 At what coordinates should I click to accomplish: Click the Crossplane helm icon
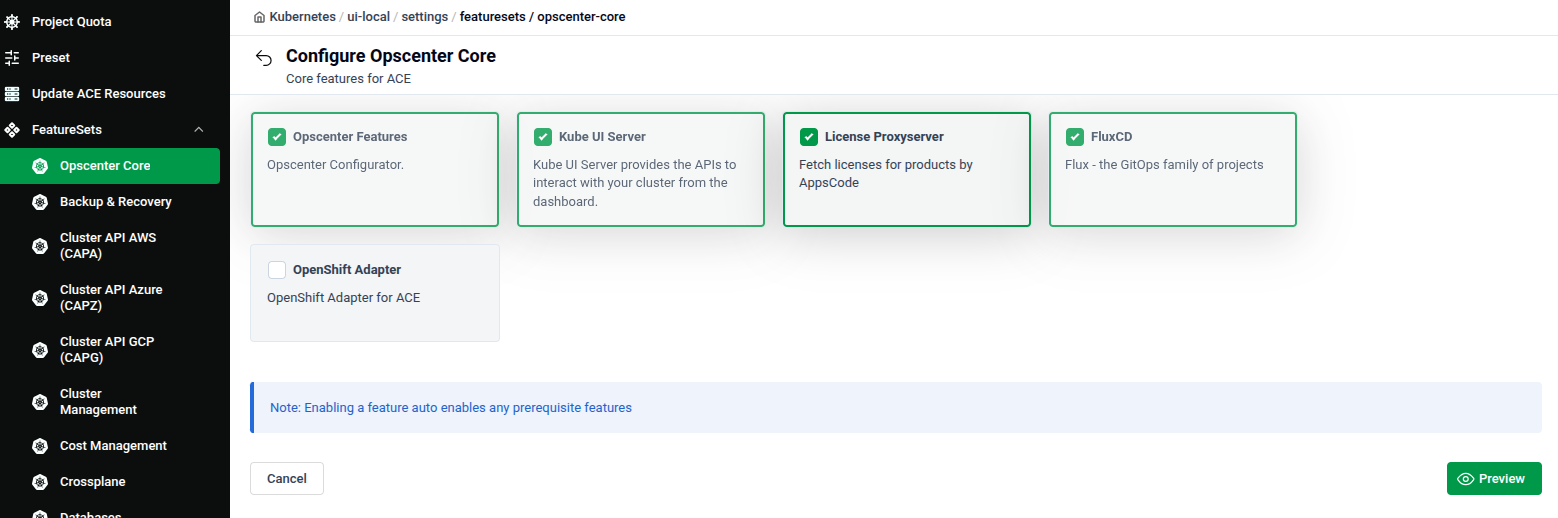(x=40, y=481)
